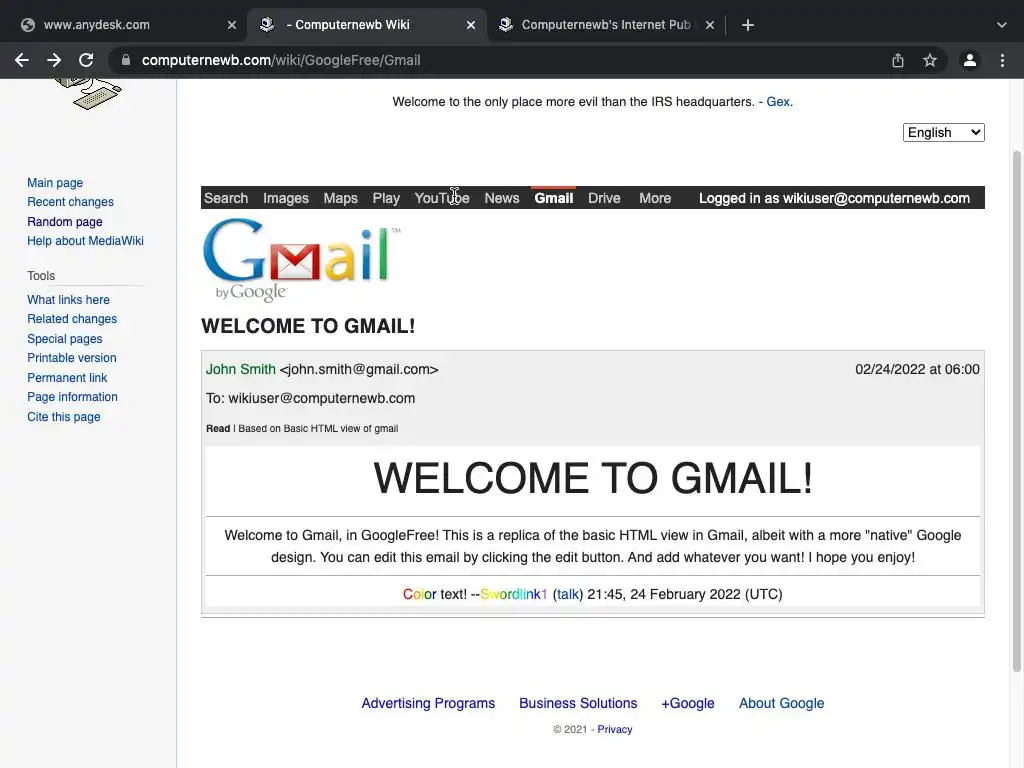Click sender name John Smith
Screen dimensions: 1024x768
(x=241, y=369)
